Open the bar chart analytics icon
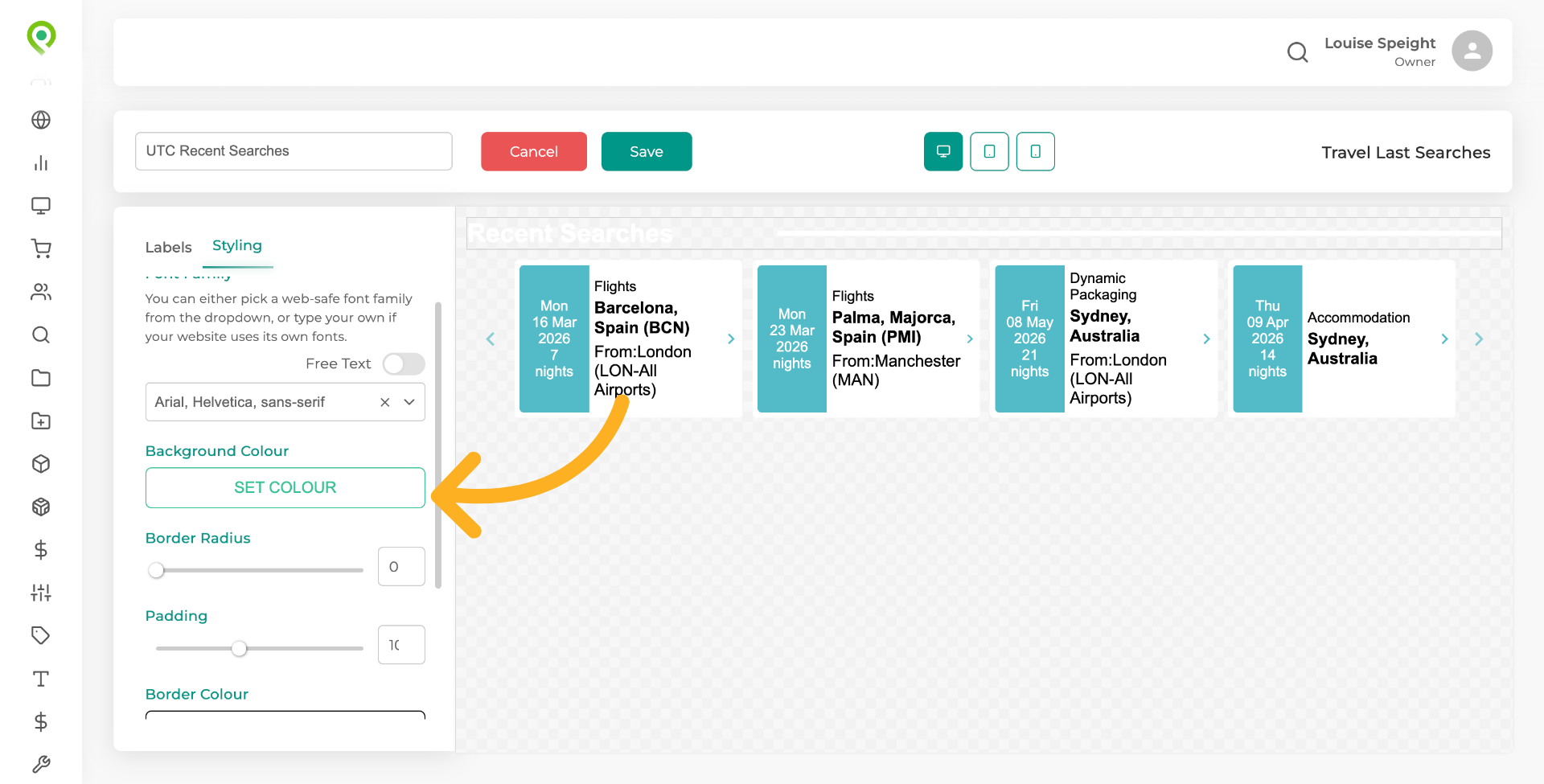 tap(41, 163)
